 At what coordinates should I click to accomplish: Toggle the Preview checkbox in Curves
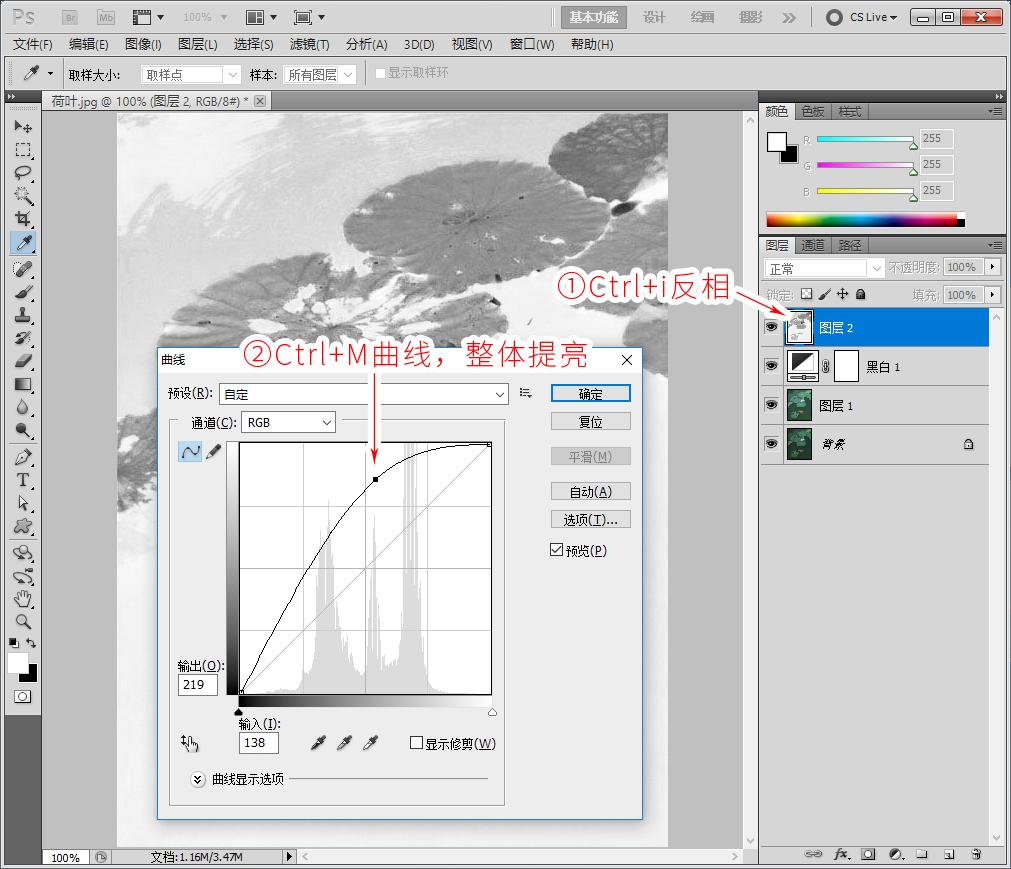[x=556, y=550]
